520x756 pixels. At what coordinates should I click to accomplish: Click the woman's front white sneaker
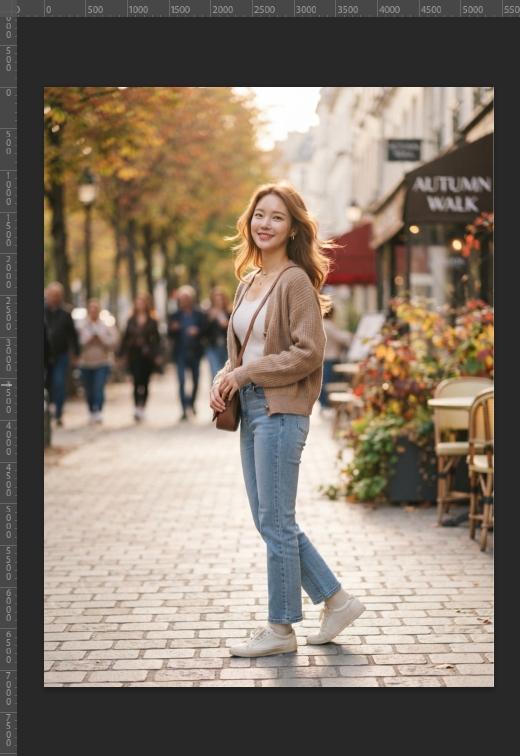264,641
